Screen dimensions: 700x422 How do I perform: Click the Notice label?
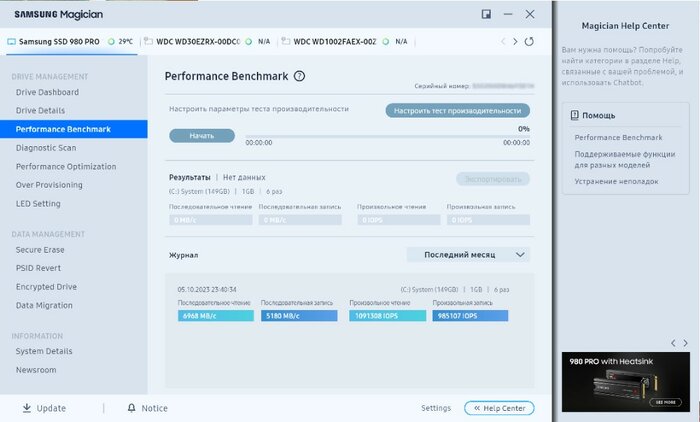click(x=154, y=408)
